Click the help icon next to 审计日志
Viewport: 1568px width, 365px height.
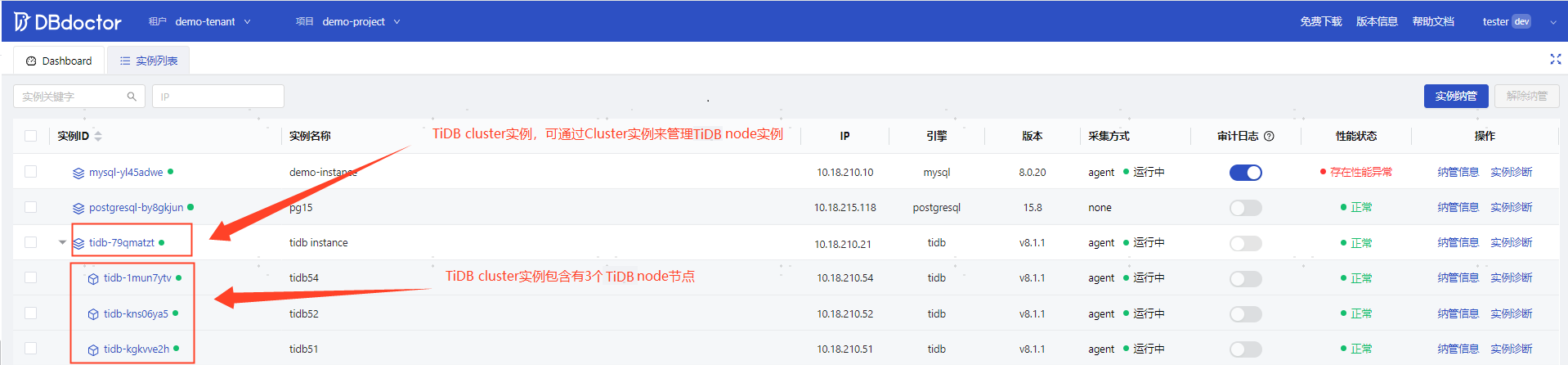1269,136
